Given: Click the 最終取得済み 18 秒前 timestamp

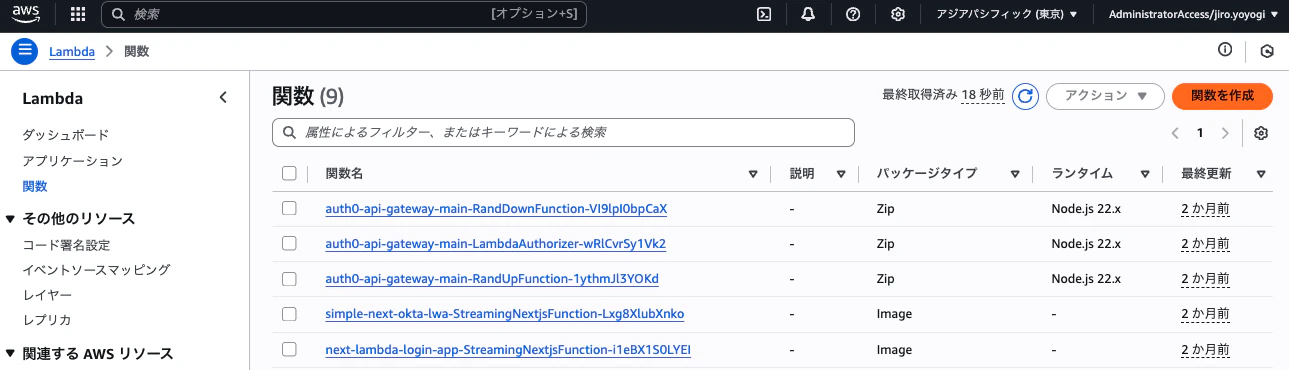Looking at the screenshot, I should (x=943, y=95).
